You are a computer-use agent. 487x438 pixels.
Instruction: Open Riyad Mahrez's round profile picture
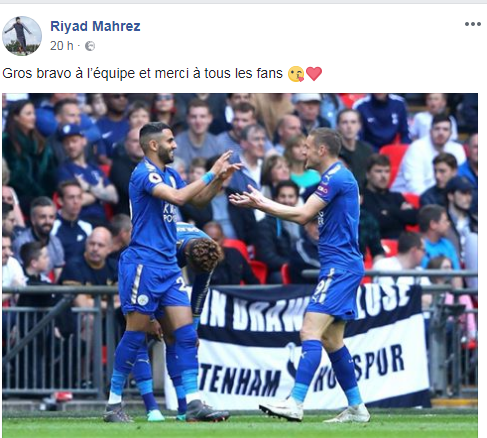[x=22, y=36]
